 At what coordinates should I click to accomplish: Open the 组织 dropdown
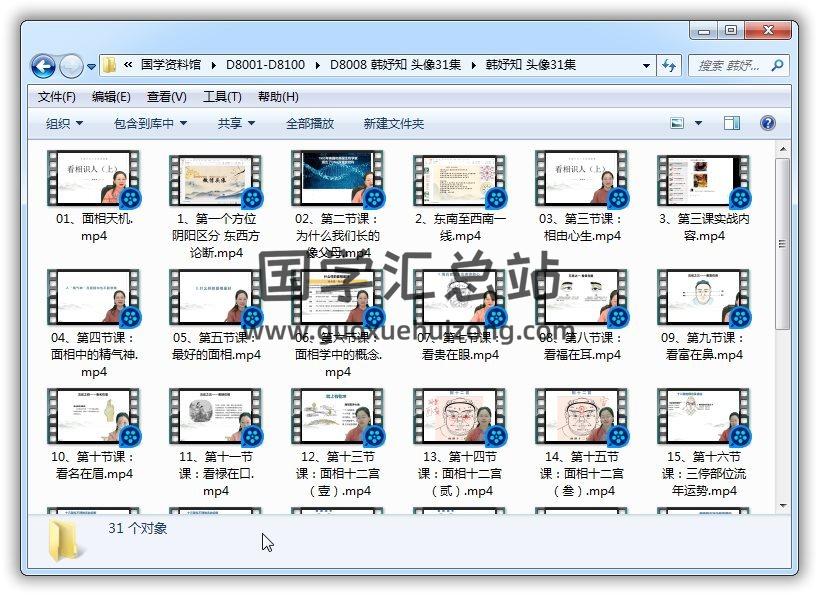pos(65,124)
